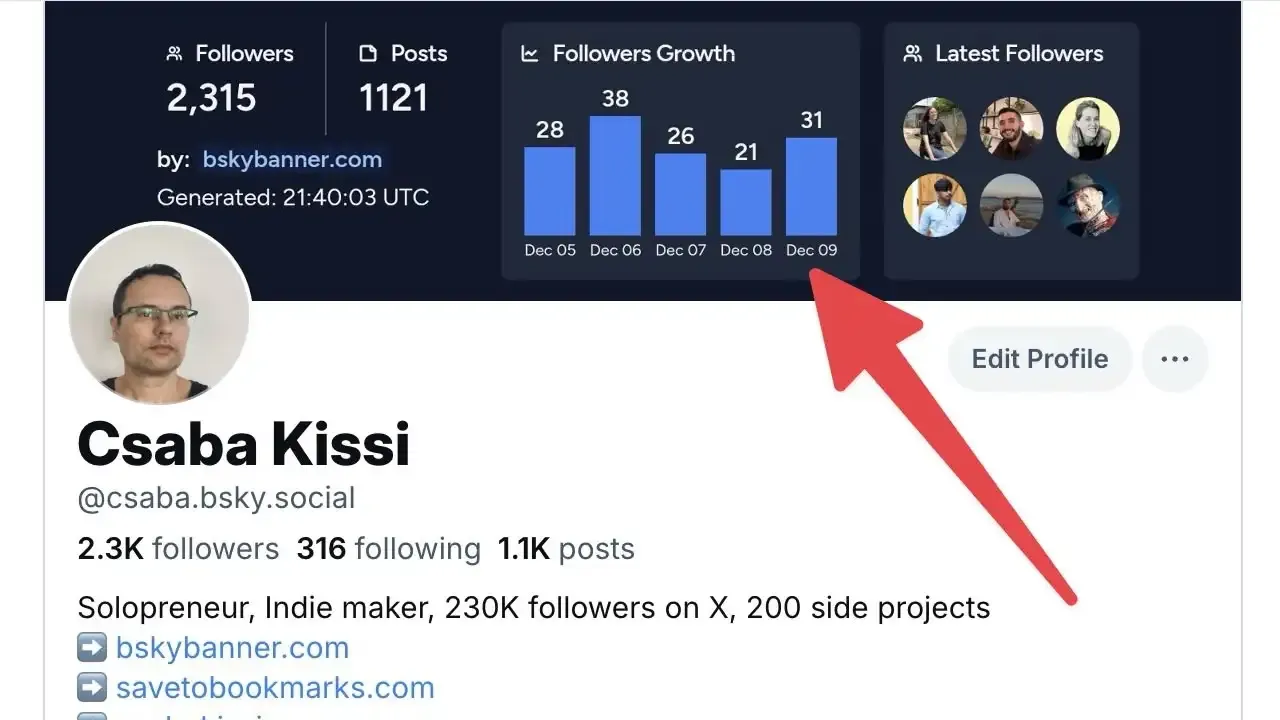Select the Dec 09 bar showing 31

click(x=811, y=187)
